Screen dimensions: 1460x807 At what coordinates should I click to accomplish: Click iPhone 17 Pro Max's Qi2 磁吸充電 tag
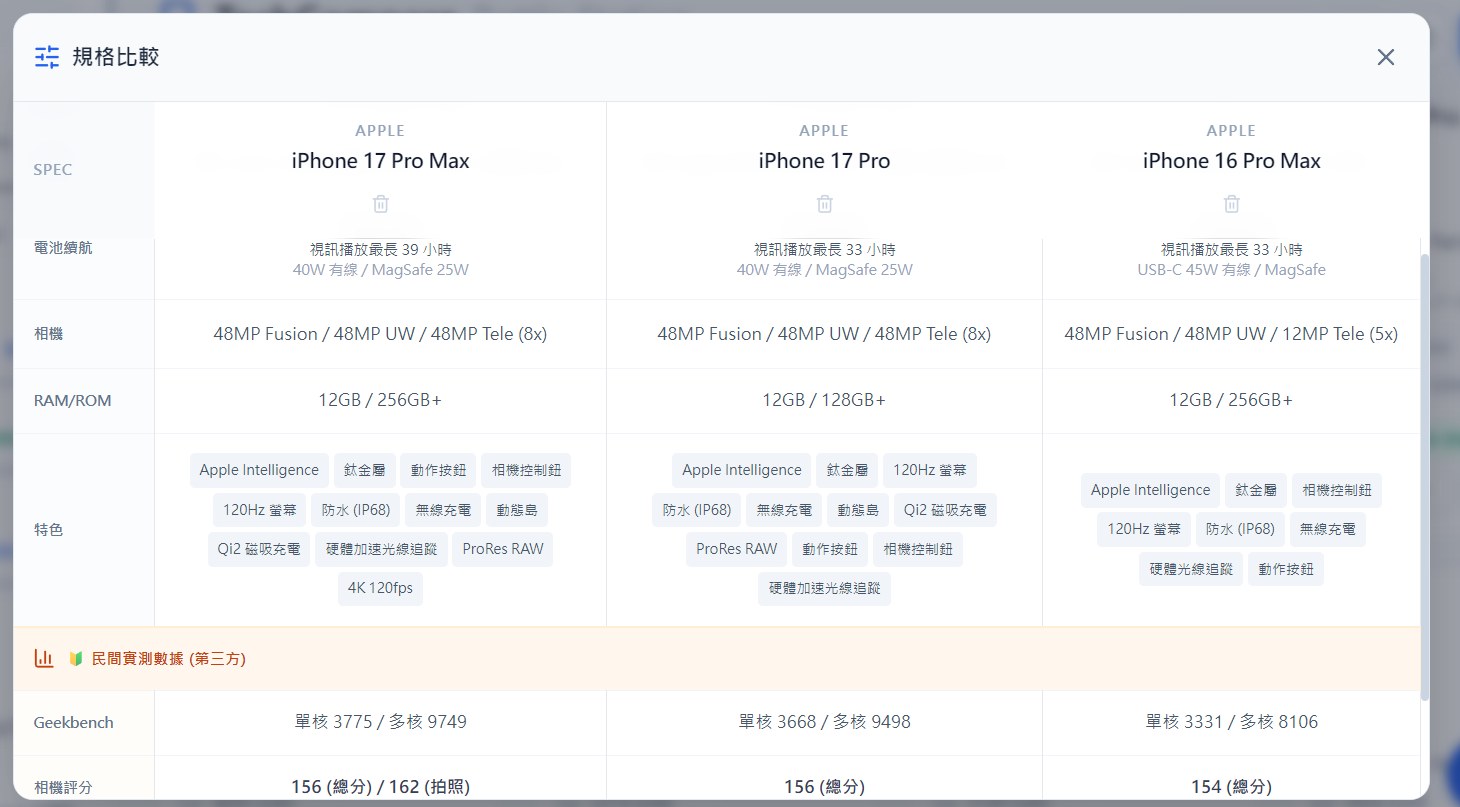[259, 549]
